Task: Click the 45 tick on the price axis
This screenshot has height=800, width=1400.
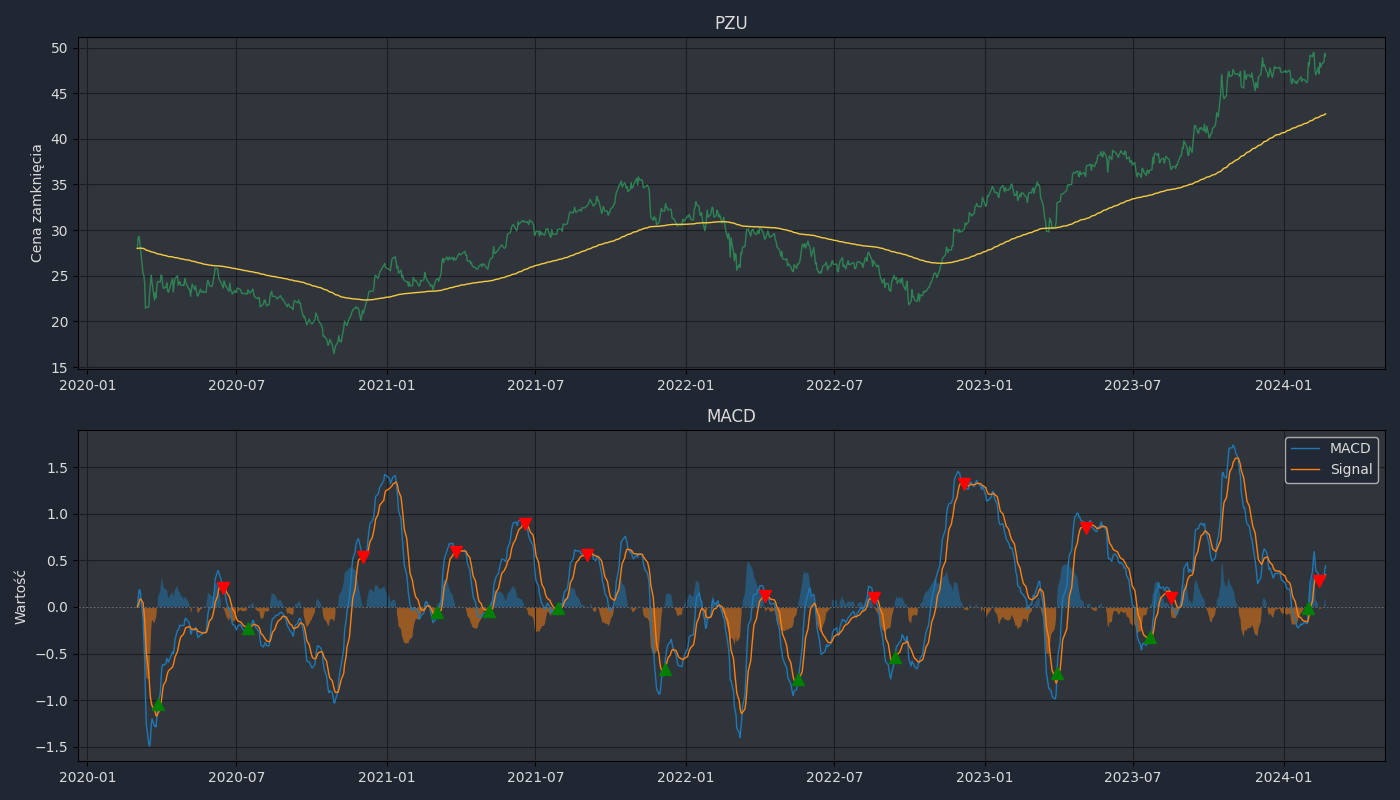Action: click(x=59, y=93)
